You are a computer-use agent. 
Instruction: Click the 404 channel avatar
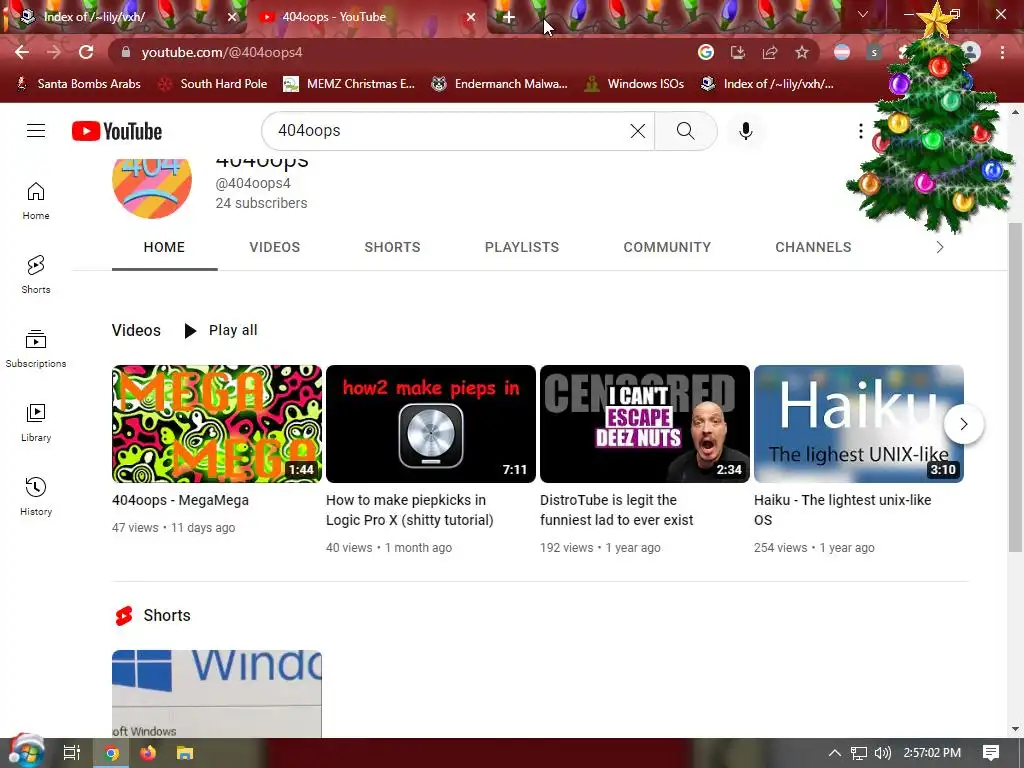152,188
